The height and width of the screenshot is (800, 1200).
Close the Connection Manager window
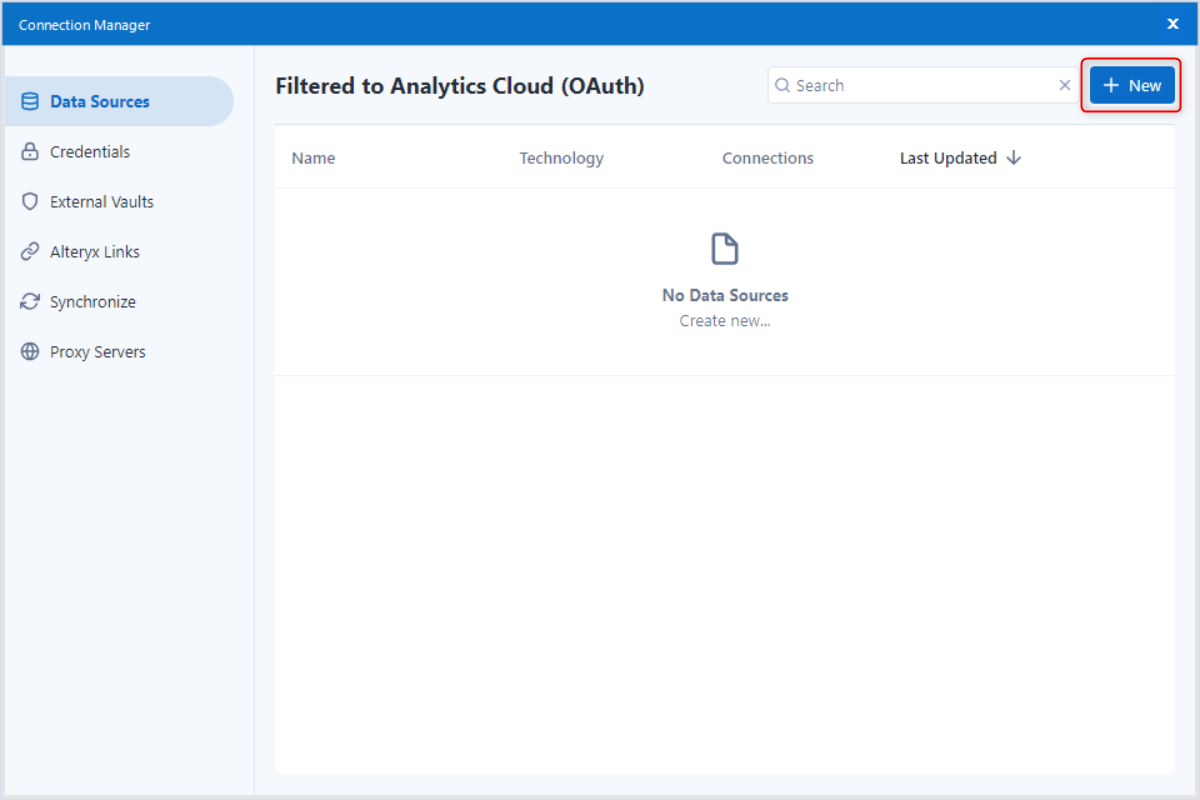pos(1173,24)
